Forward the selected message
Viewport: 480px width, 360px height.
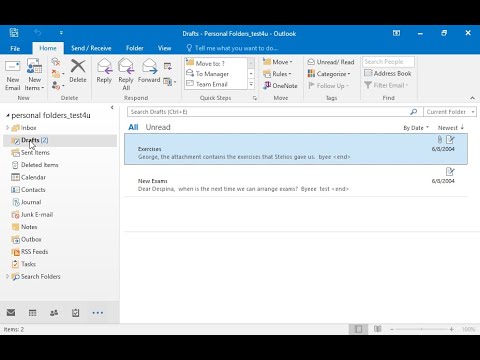point(149,71)
